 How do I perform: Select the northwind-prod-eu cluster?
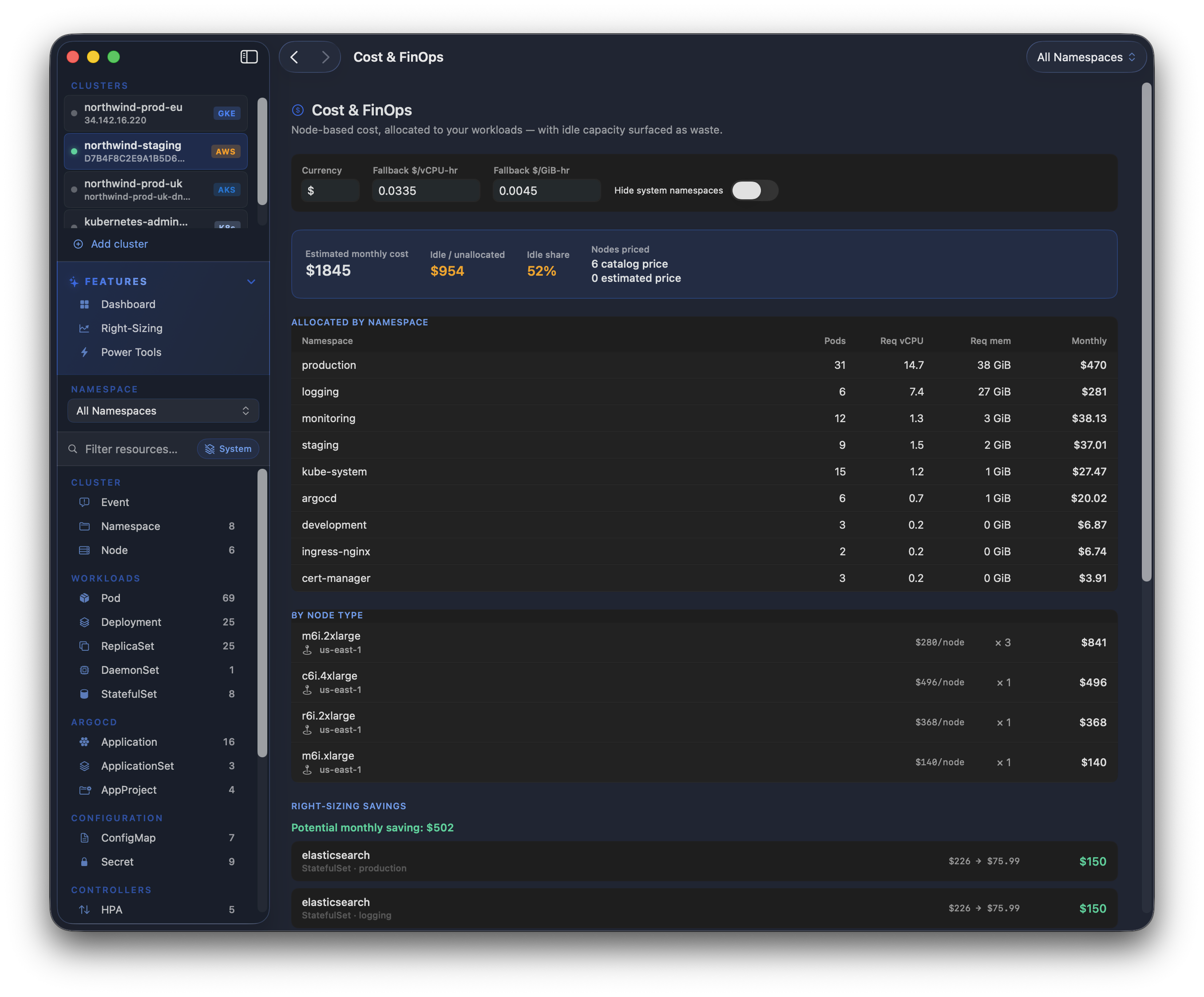click(156, 113)
